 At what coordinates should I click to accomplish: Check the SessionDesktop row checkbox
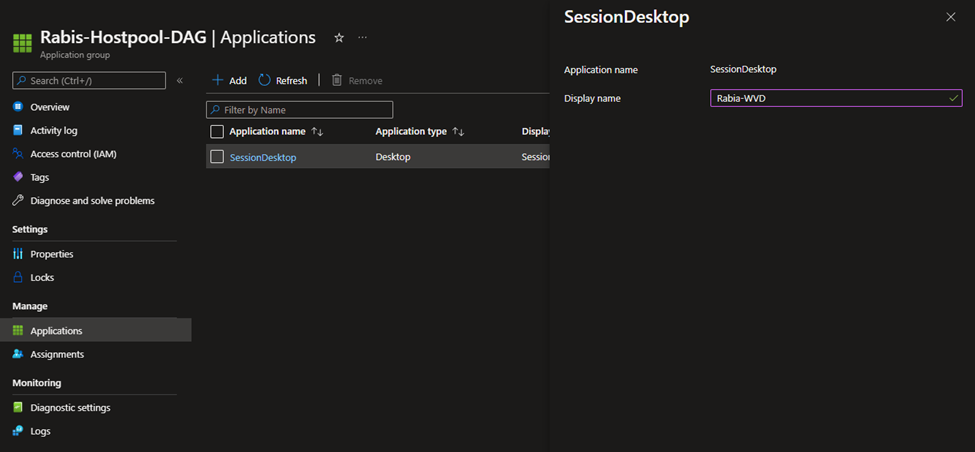coord(217,157)
